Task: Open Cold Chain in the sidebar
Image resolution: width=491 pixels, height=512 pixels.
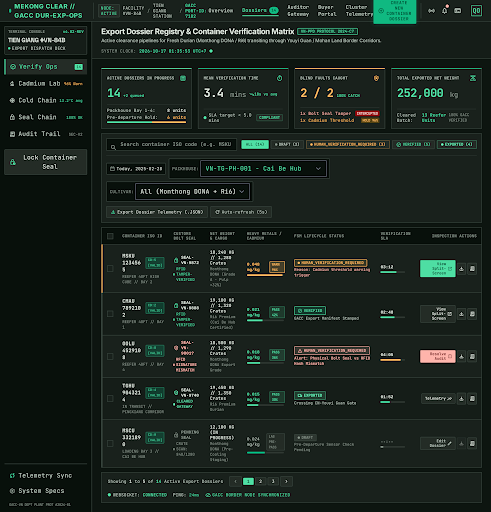Action: (46, 100)
